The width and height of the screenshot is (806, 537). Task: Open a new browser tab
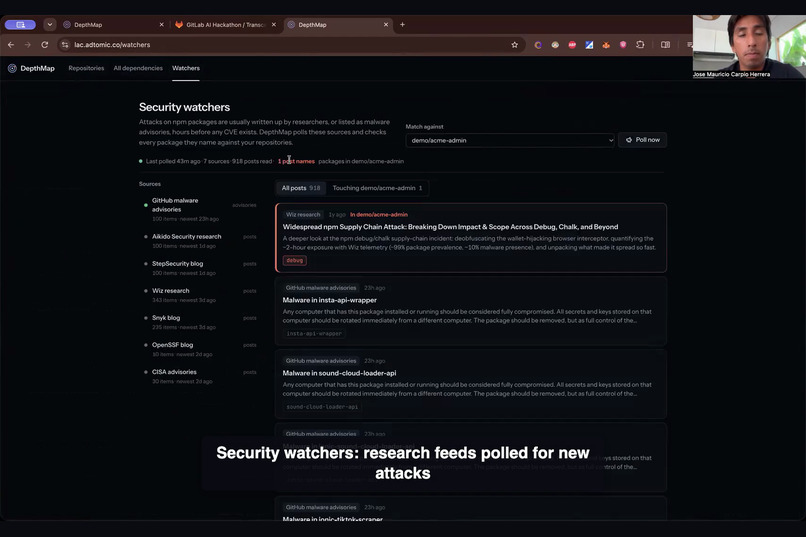[x=402, y=25]
